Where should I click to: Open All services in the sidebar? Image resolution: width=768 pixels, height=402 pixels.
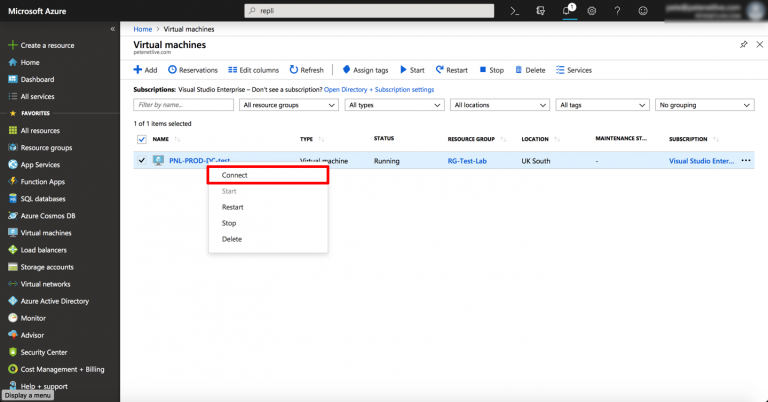pos(31,96)
